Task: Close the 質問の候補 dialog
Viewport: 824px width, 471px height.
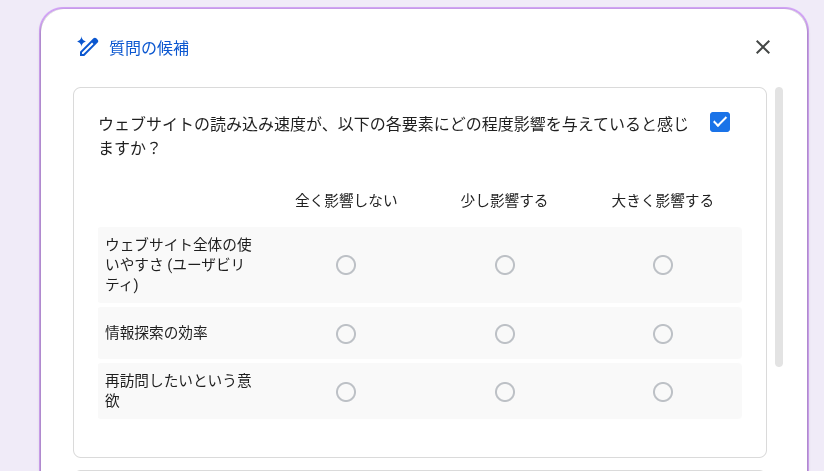Action: (763, 47)
